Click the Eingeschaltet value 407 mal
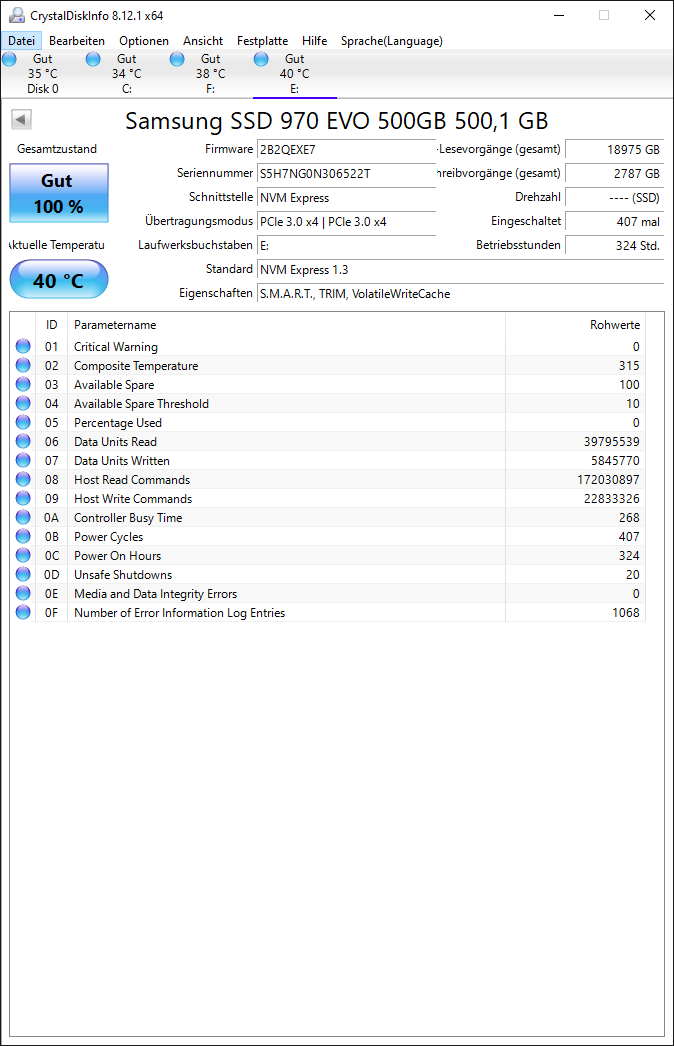Viewport: 674px width, 1046px height. (615, 221)
